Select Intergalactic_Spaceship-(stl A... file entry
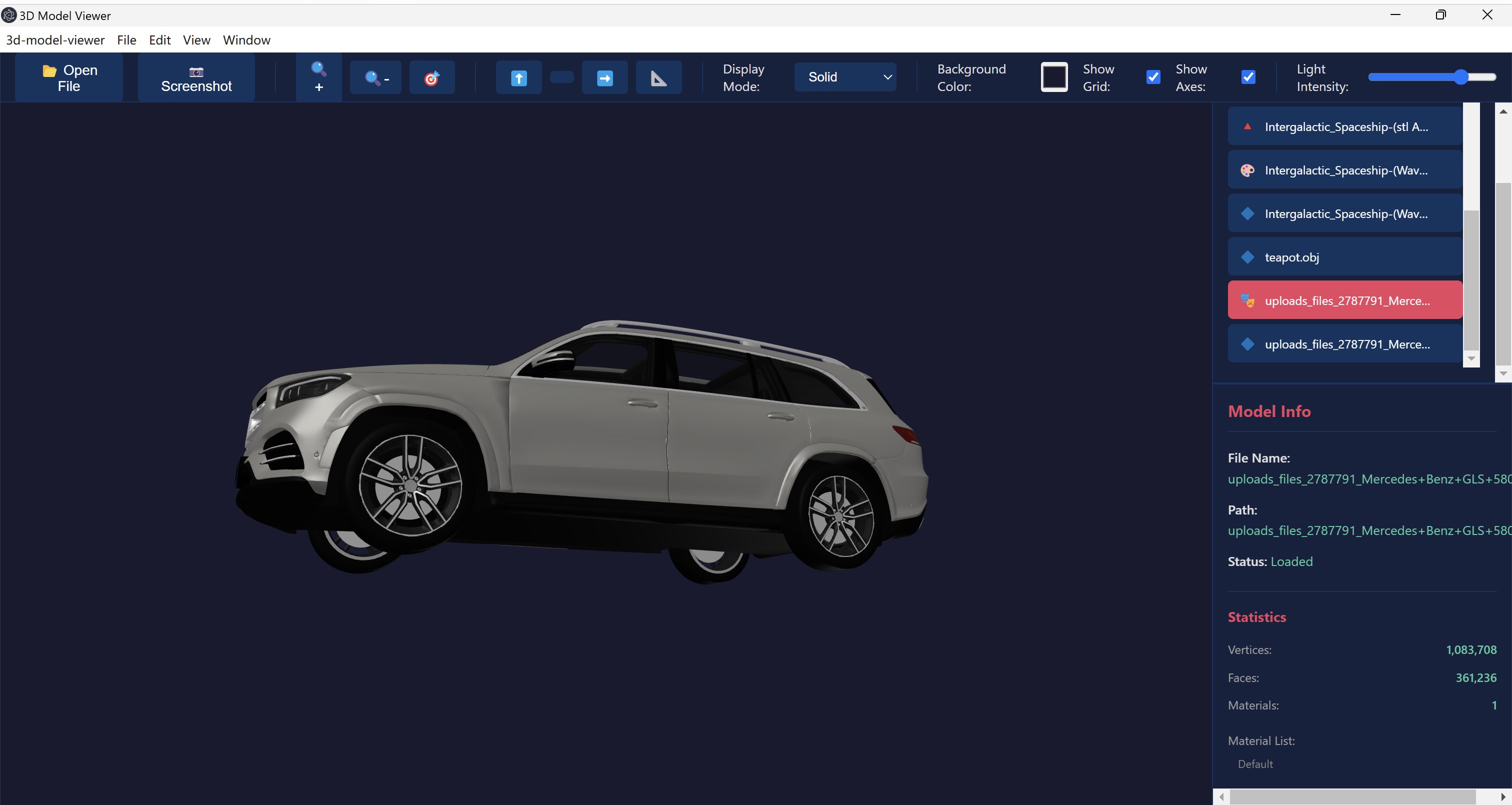The height and width of the screenshot is (805, 1512). coord(1344,126)
